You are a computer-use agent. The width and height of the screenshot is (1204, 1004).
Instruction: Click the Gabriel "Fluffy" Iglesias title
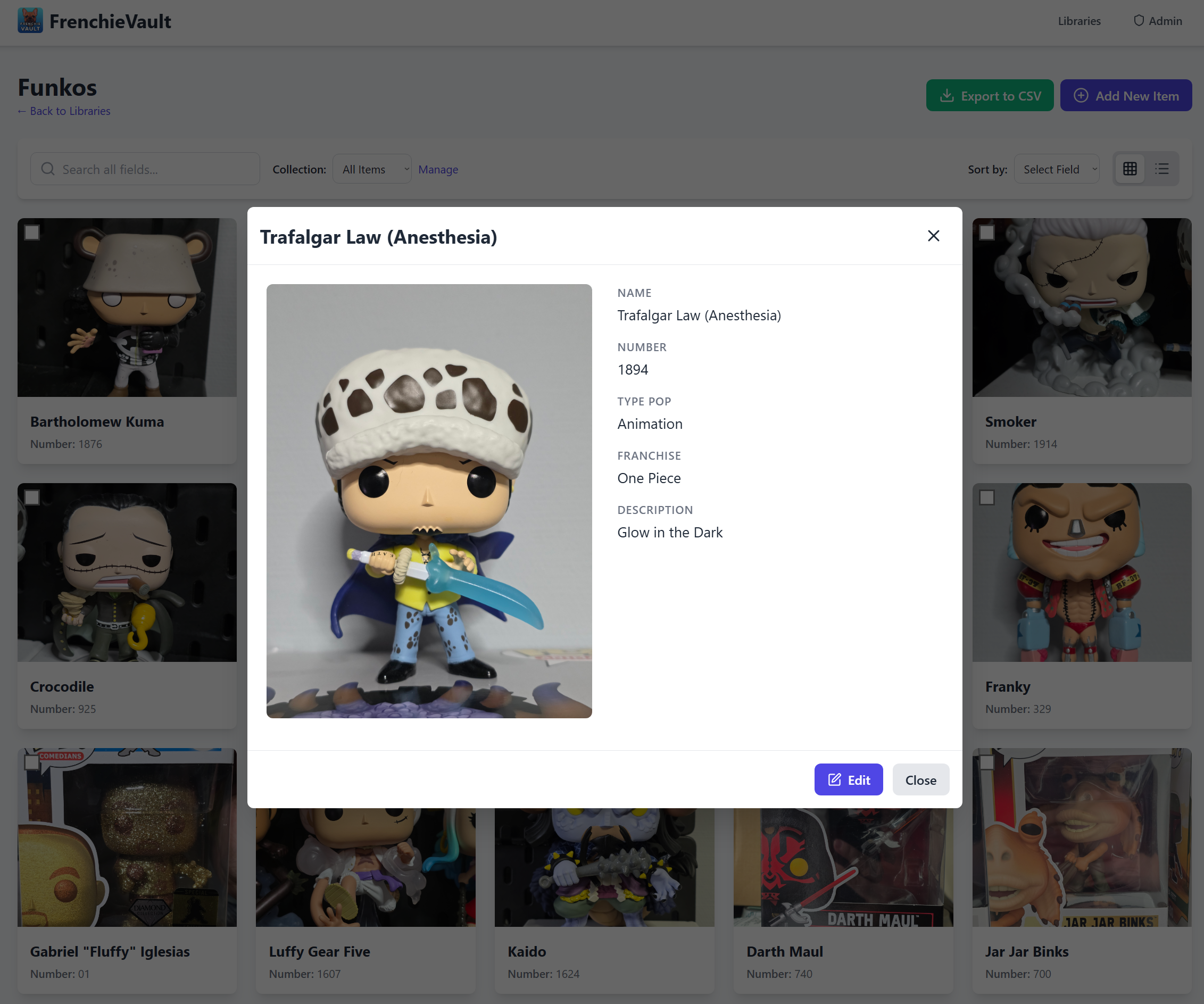click(110, 952)
